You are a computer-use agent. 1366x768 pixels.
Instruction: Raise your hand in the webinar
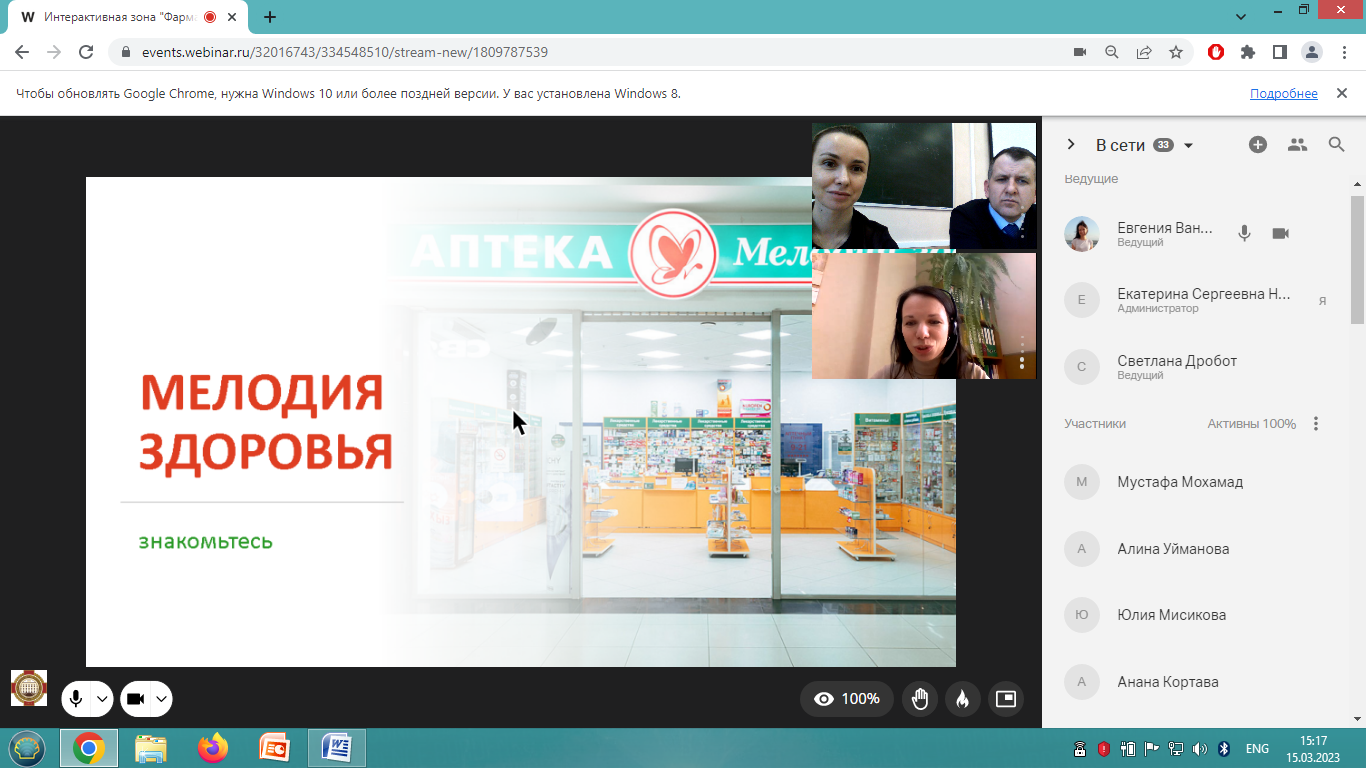[x=920, y=699]
